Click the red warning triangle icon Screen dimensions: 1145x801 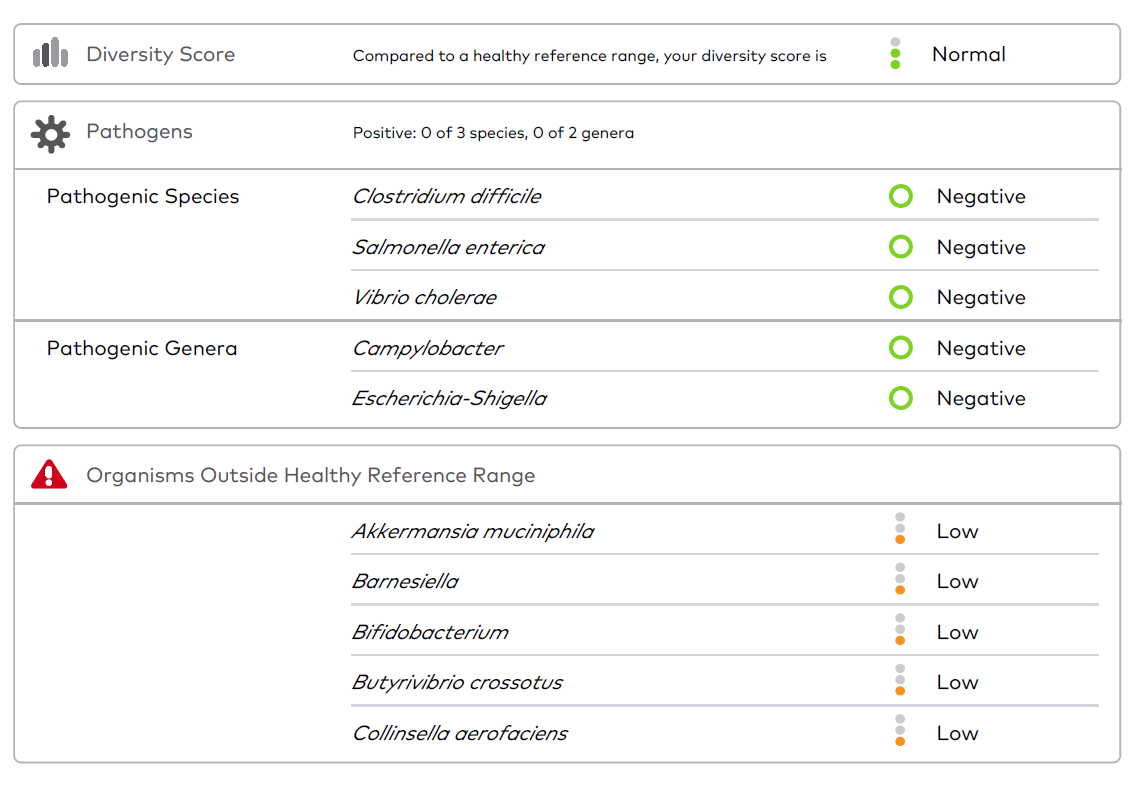pos(49,475)
